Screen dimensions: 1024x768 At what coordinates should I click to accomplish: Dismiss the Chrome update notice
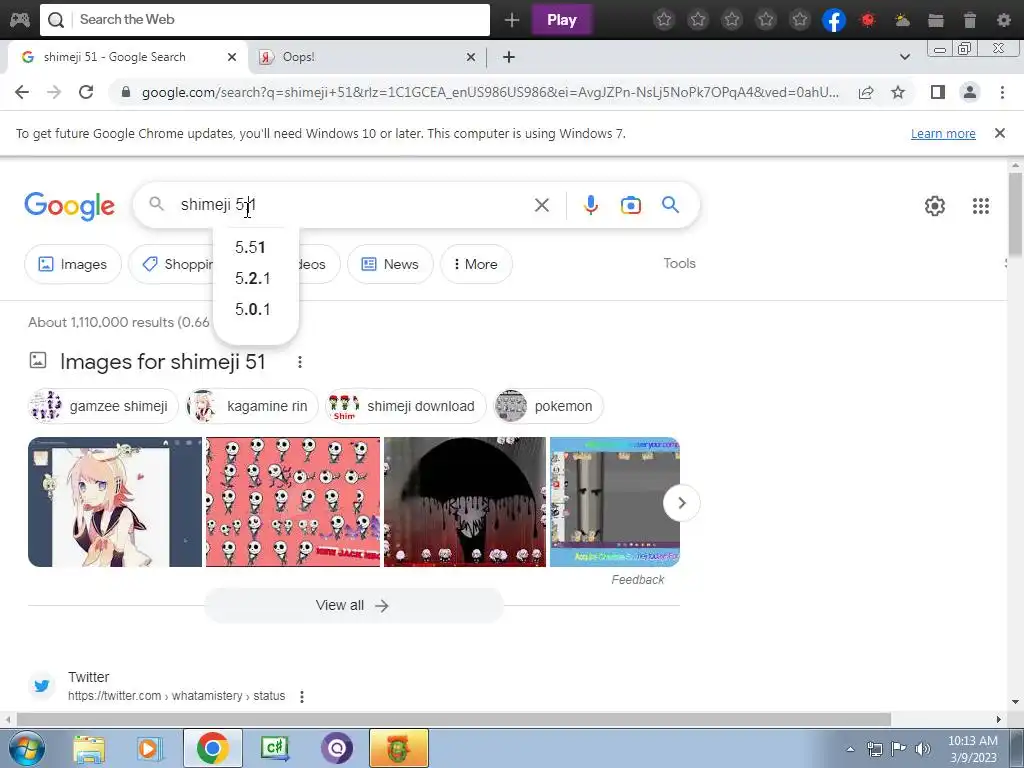coord(999,133)
